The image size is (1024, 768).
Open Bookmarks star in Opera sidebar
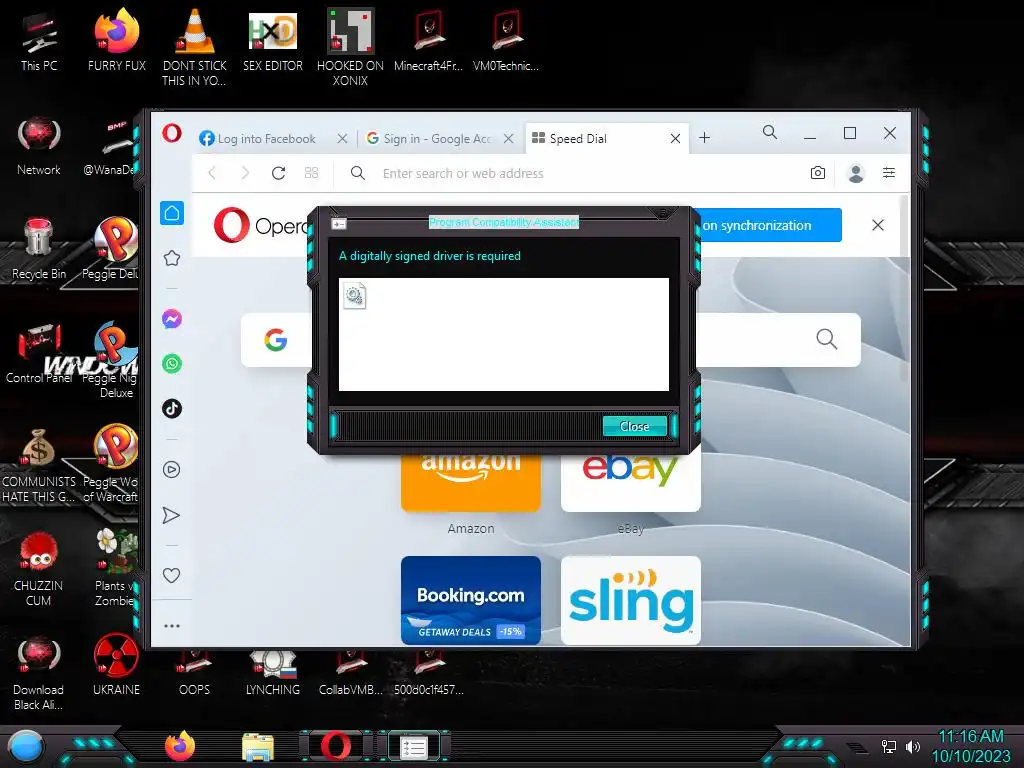pos(172,258)
